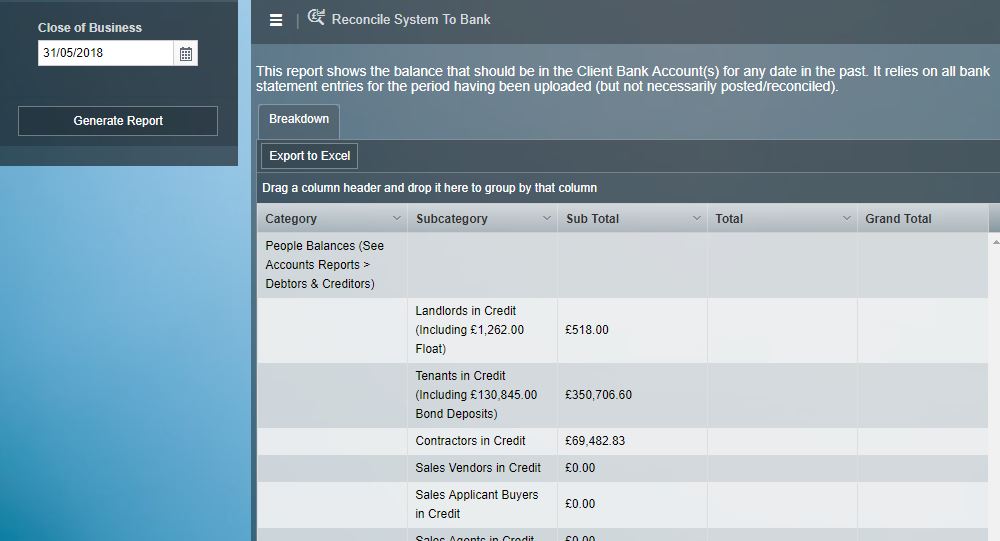Open the Close of Business calendar picker
The width and height of the screenshot is (1000, 541).
click(x=186, y=54)
